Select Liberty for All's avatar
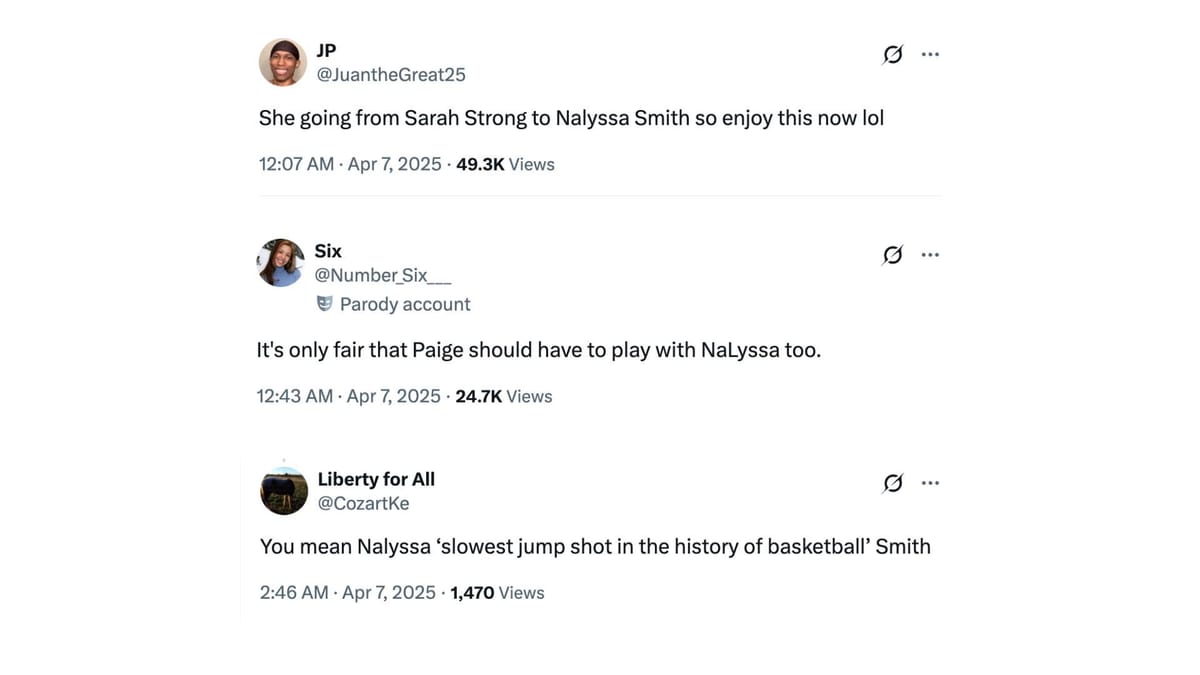 point(283,490)
